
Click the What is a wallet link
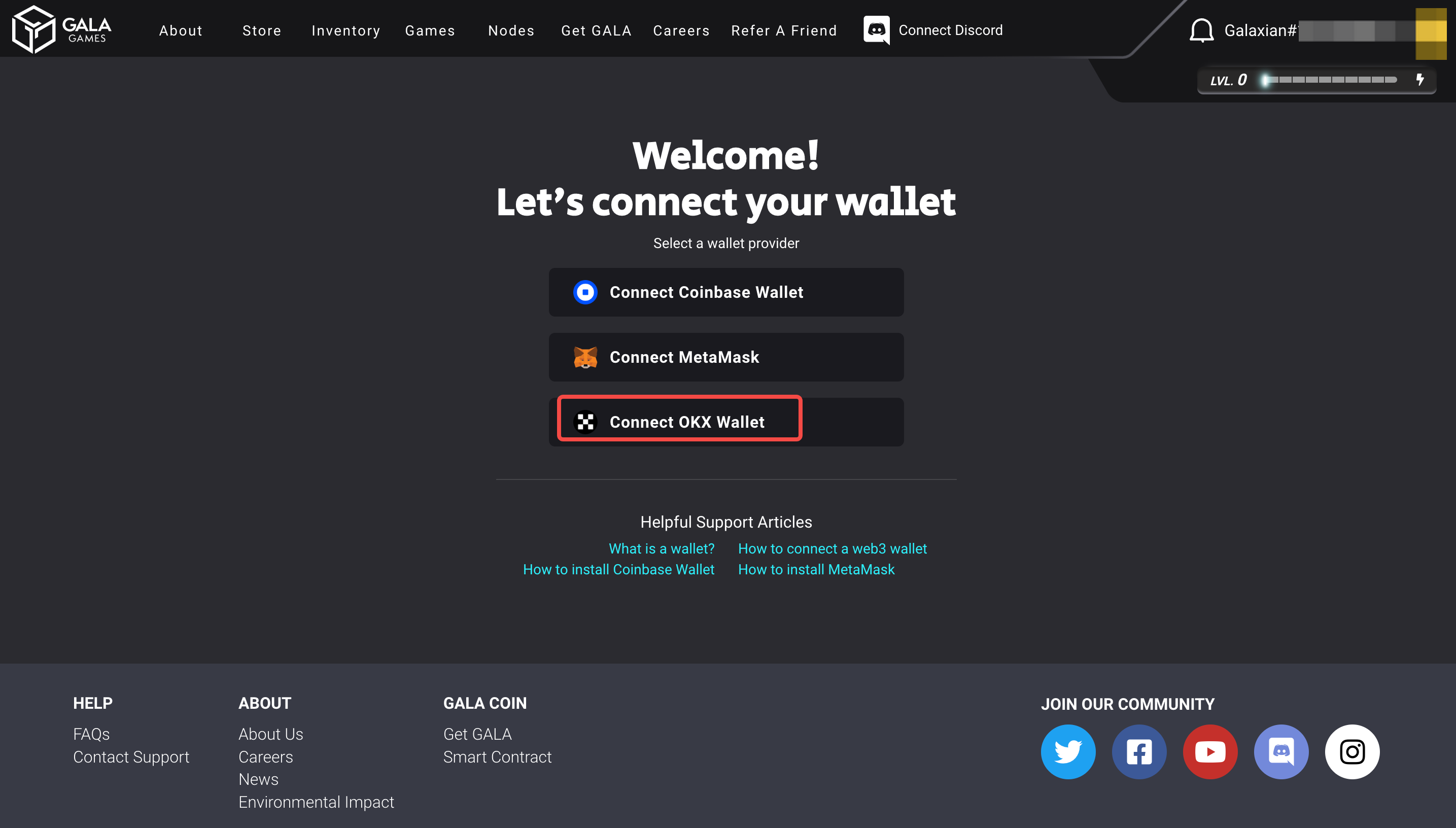661,548
